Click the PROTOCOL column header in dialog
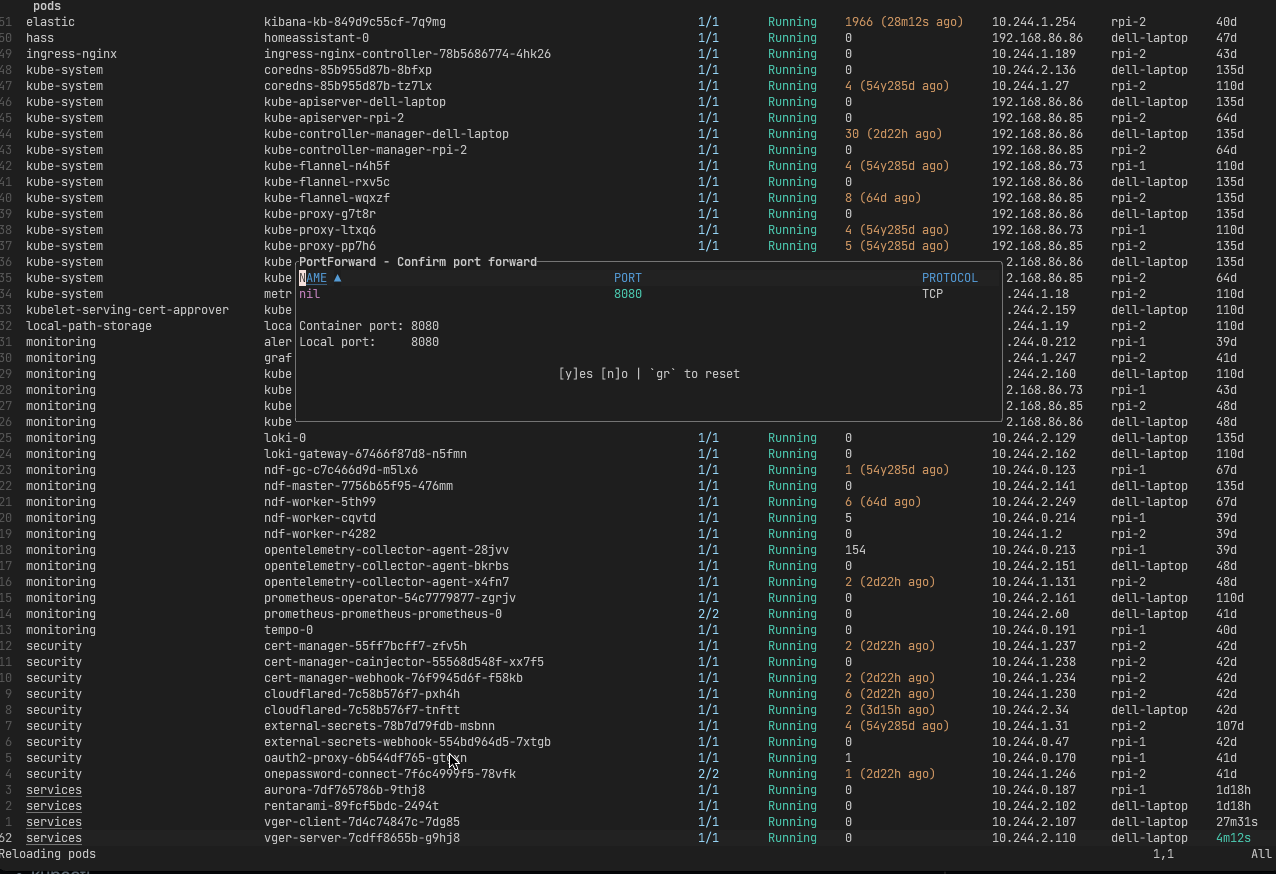The image size is (1276, 874). 950,278
